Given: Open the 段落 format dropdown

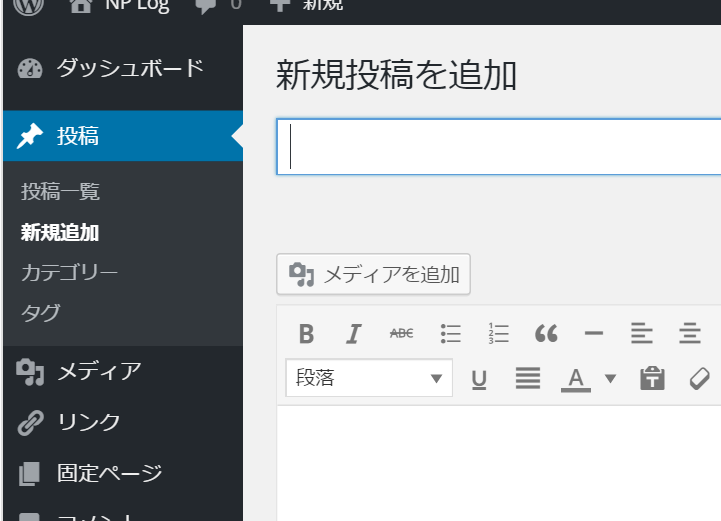Looking at the screenshot, I should point(369,378).
